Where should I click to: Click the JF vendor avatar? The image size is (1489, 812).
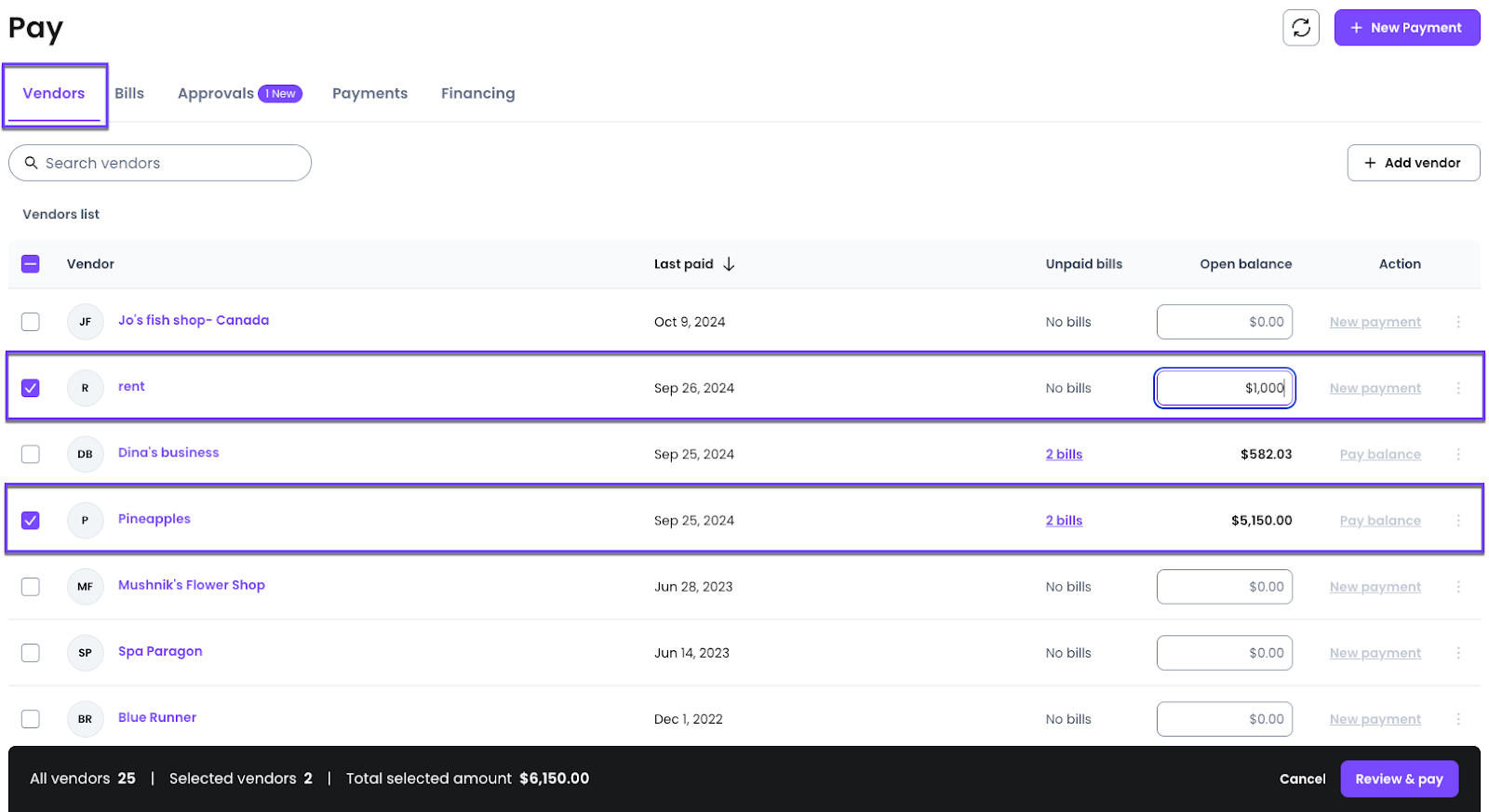[x=85, y=322]
